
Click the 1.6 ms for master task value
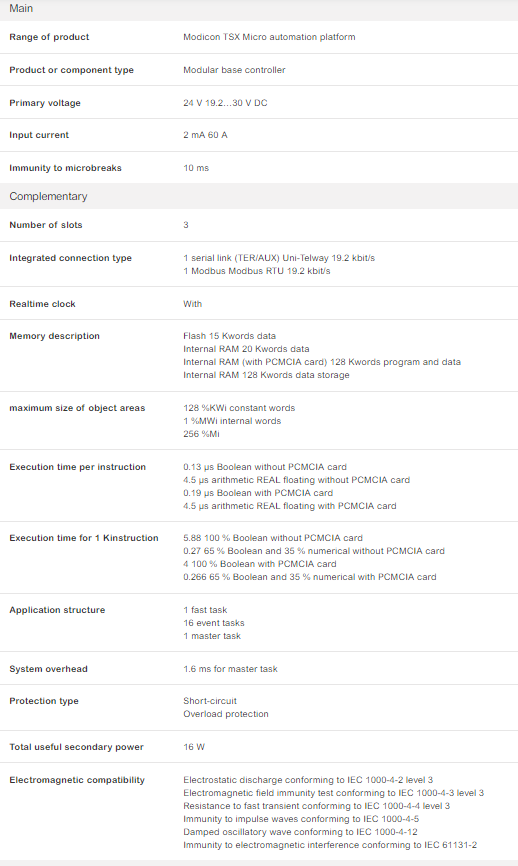(x=230, y=669)
